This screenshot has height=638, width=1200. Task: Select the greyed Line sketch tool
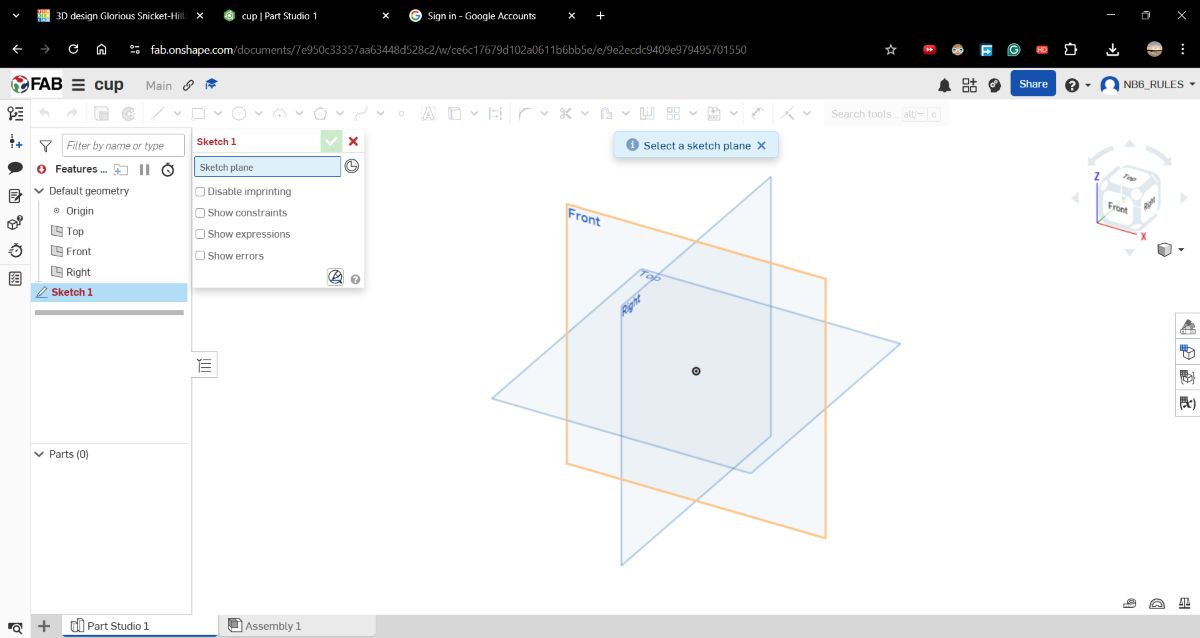pyautogui.click(x=158, y=113)
